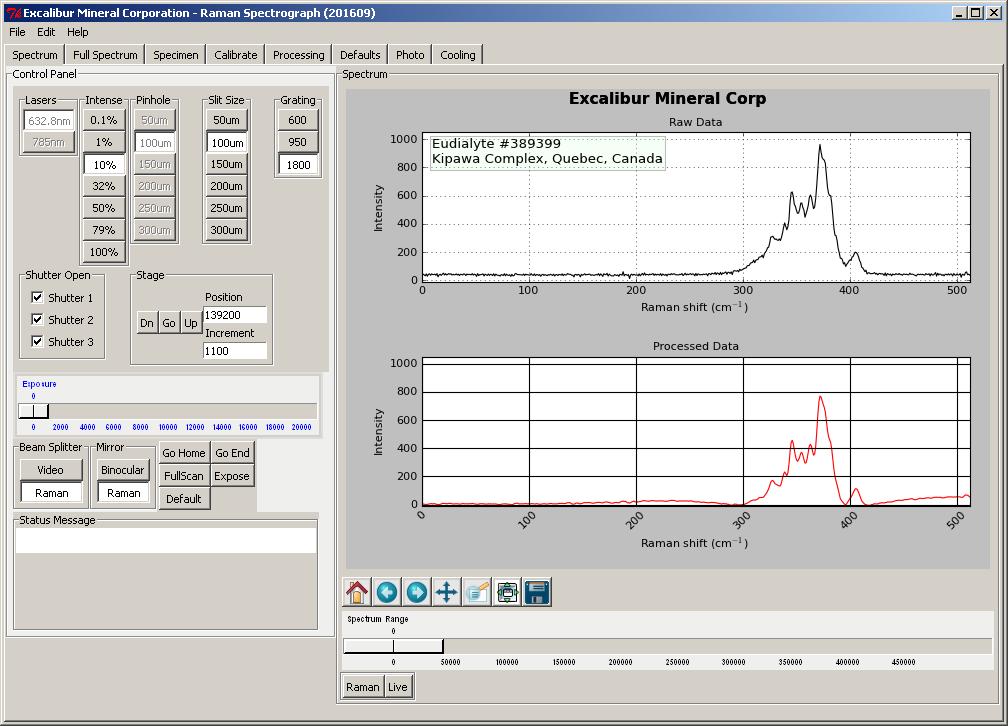Switch to the Full Spectrum tab
This screenshot has height=726, width=1008.
click(x=105, y=55)
